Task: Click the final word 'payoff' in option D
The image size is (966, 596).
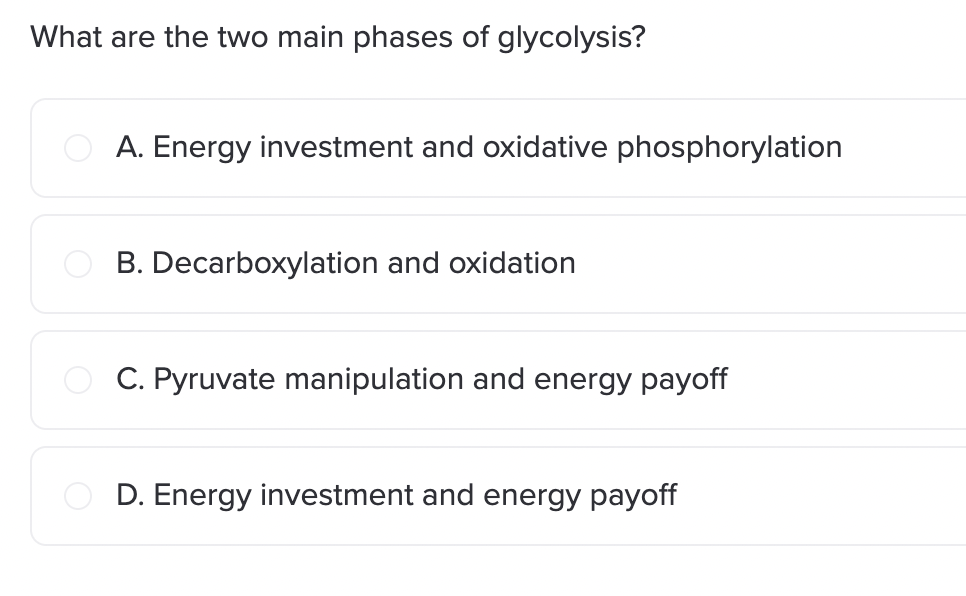Action: pyautogui.click(x=633, y=496)
